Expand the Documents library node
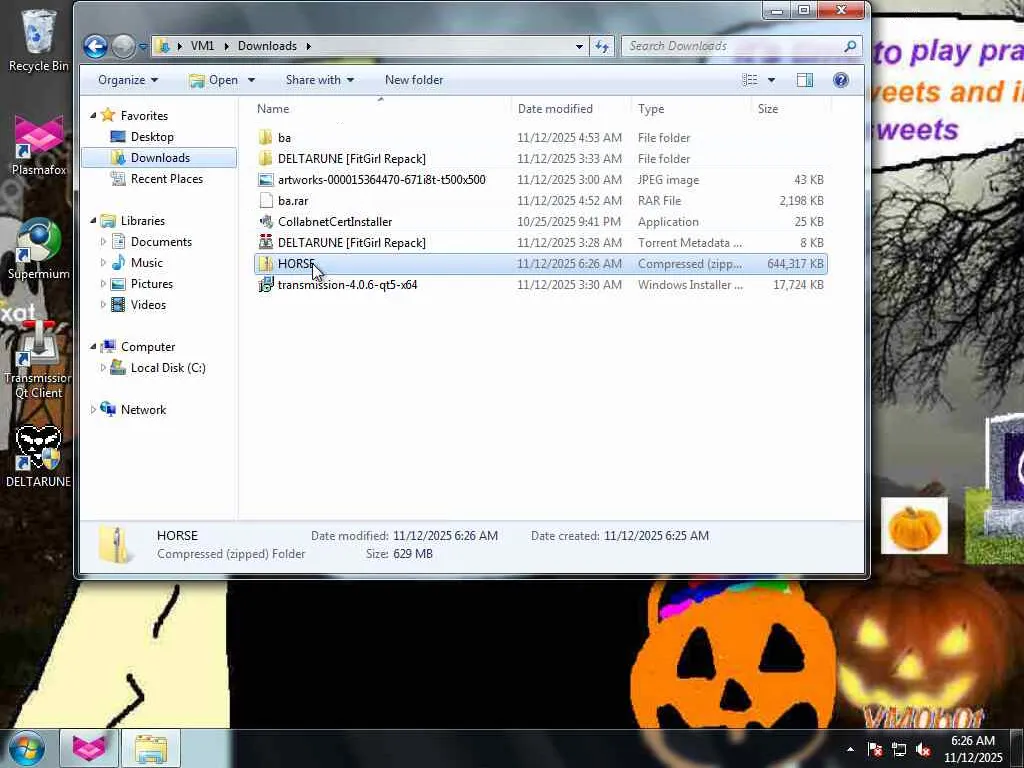Image resolution: width=1024 pixels, height=768 pixels. click(103, 242)
